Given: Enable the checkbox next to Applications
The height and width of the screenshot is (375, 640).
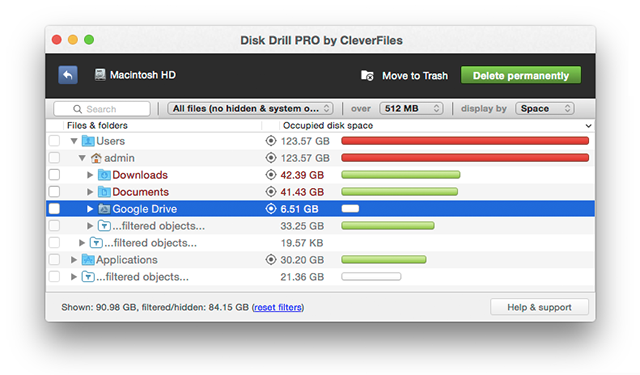Looking at the screenshot, I should [54, 260].
